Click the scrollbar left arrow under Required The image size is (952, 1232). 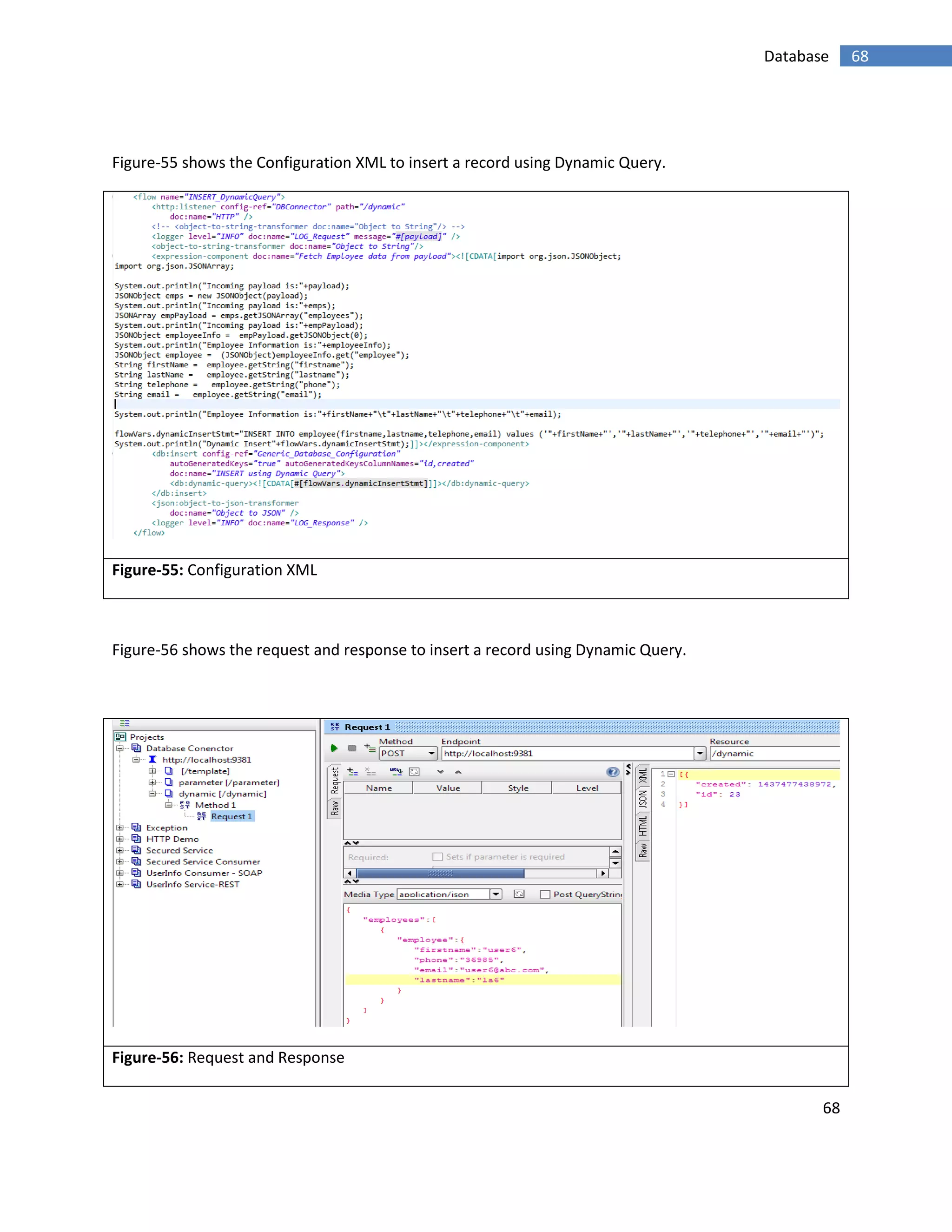[350, 873]
